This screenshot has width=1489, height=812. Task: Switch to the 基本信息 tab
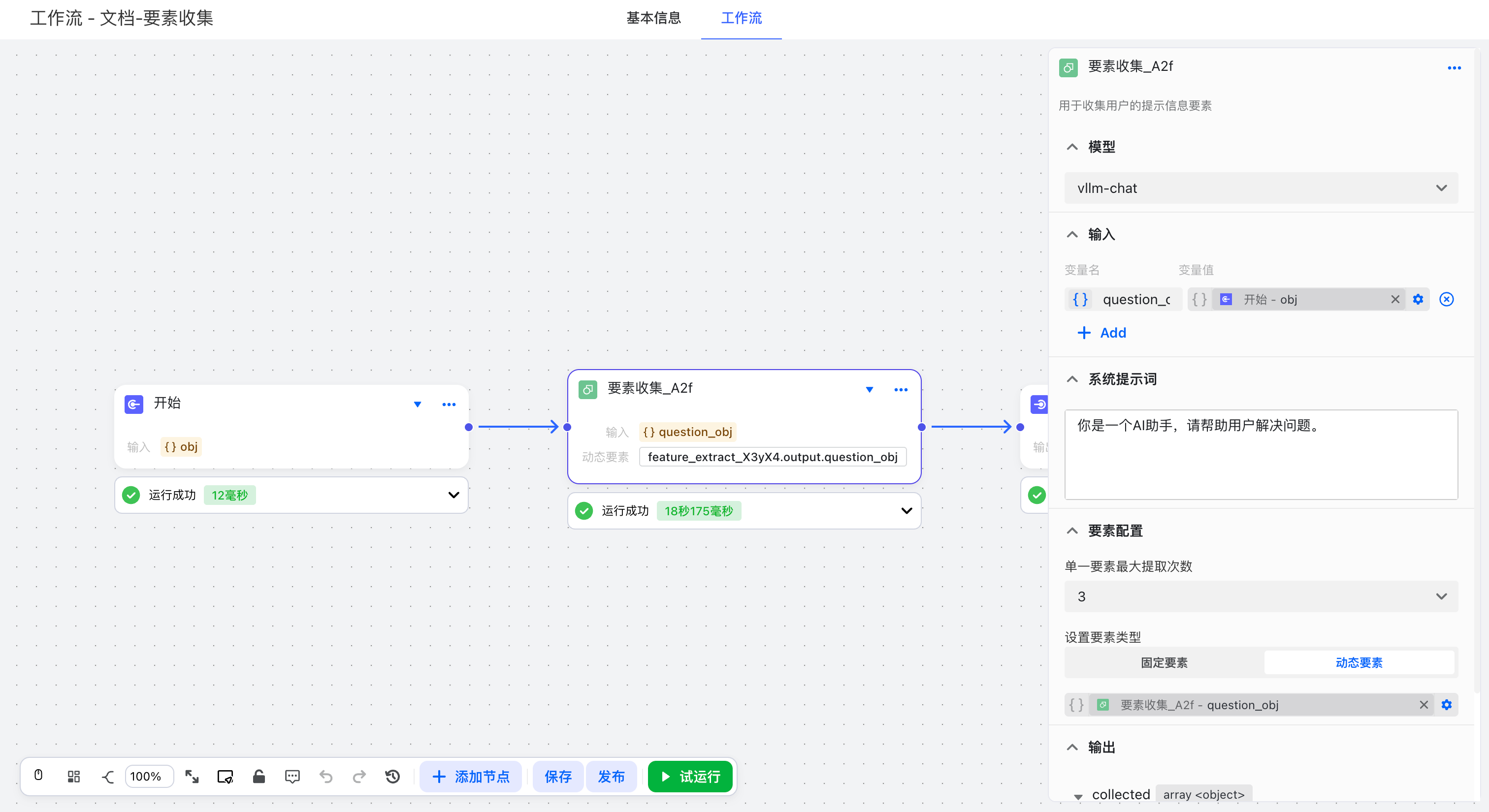654,18
